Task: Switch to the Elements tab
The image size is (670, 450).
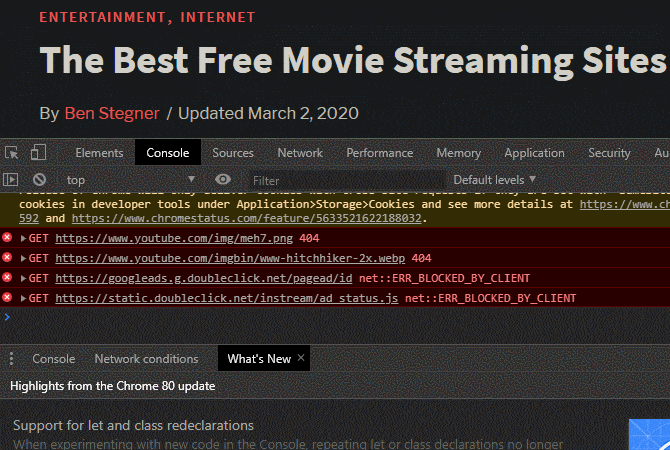Action: 99,153
